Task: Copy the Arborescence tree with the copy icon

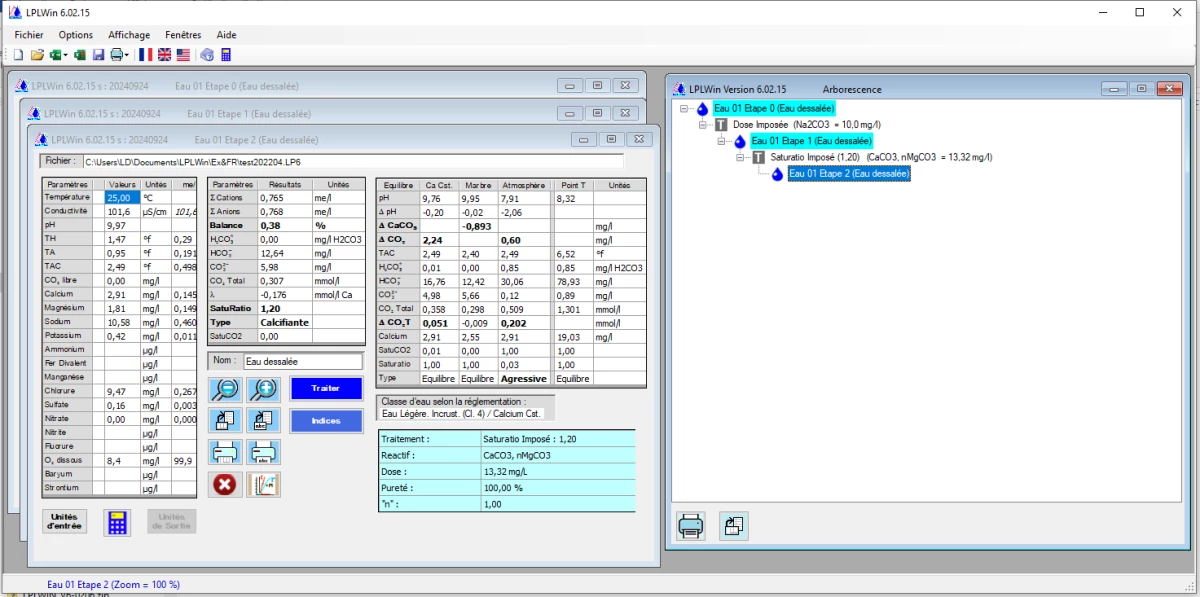Action: (x=733, y=526)
